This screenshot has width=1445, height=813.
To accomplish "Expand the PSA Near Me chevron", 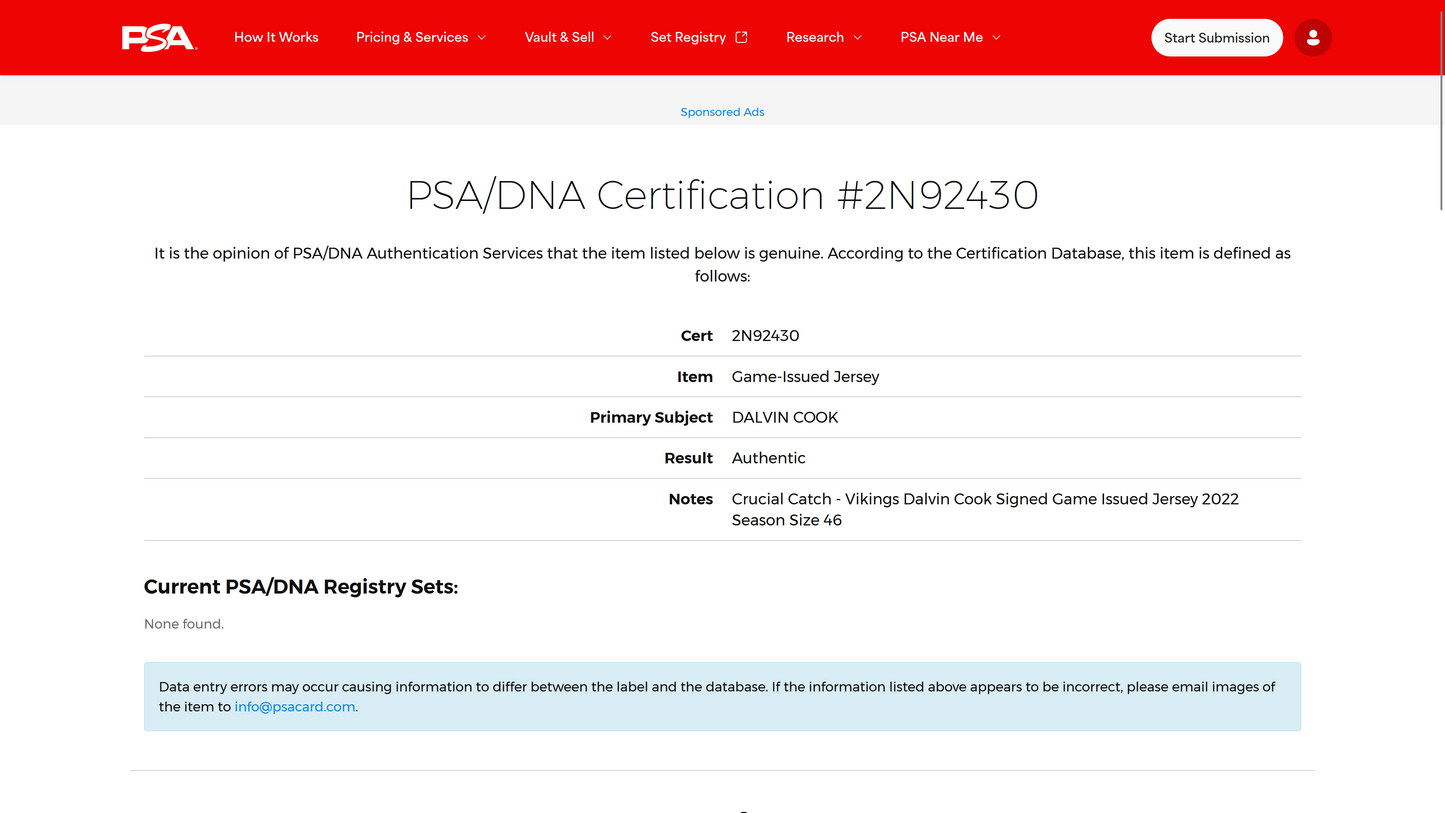I will click(996, 38).
